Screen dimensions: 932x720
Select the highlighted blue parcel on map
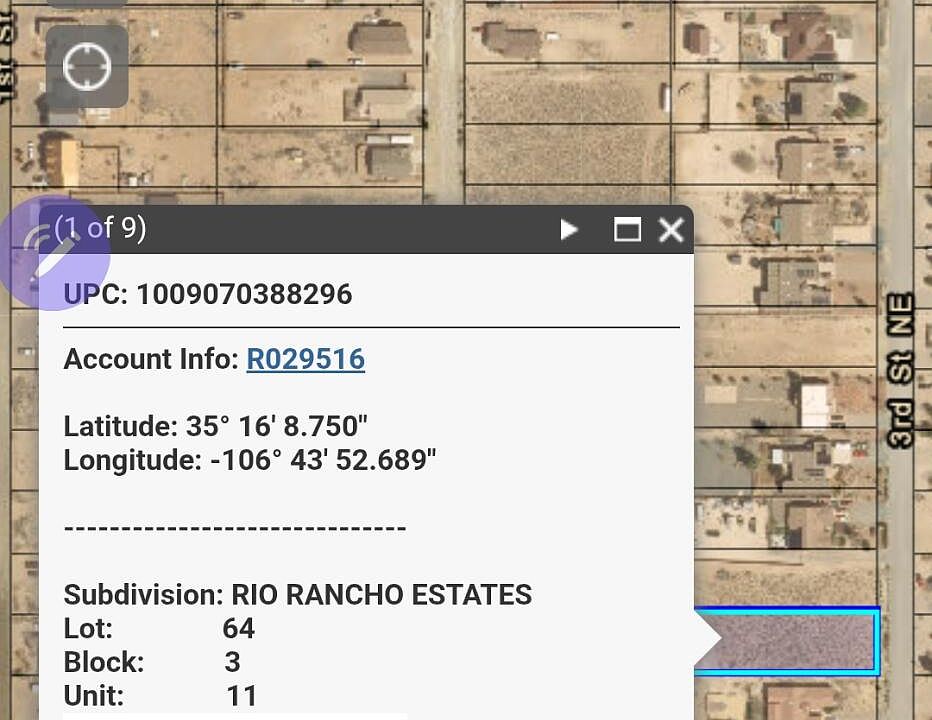(787, 641)
